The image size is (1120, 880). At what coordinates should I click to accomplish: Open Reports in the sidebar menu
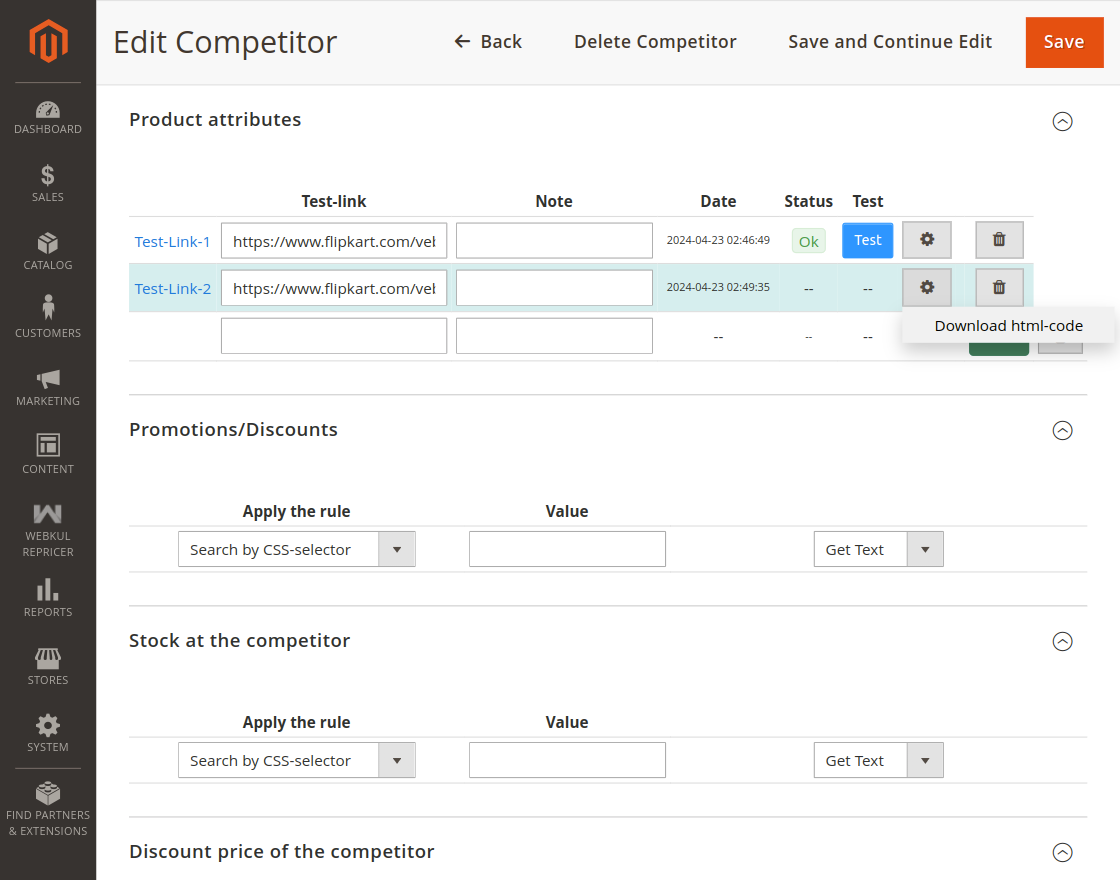[x=48, y=598]
